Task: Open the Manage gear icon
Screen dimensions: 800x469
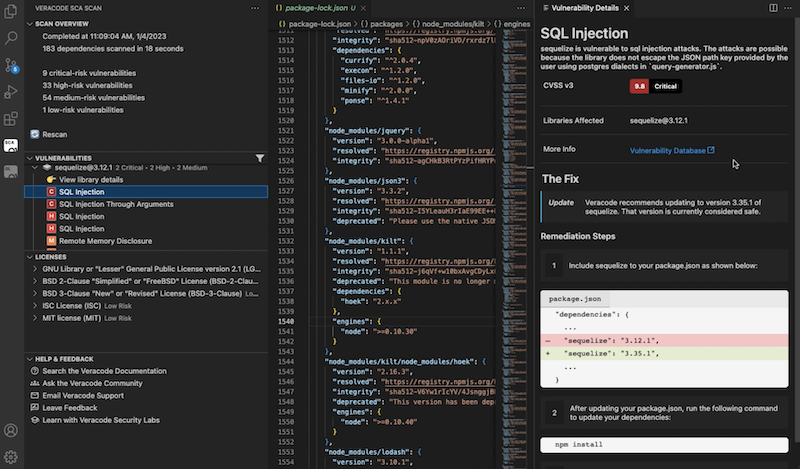Action: click(x=11, y=457)
